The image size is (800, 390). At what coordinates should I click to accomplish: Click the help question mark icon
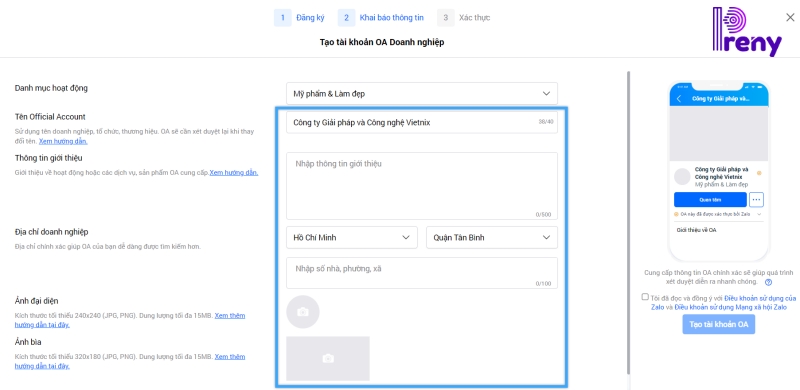click(x=768, y=282)
